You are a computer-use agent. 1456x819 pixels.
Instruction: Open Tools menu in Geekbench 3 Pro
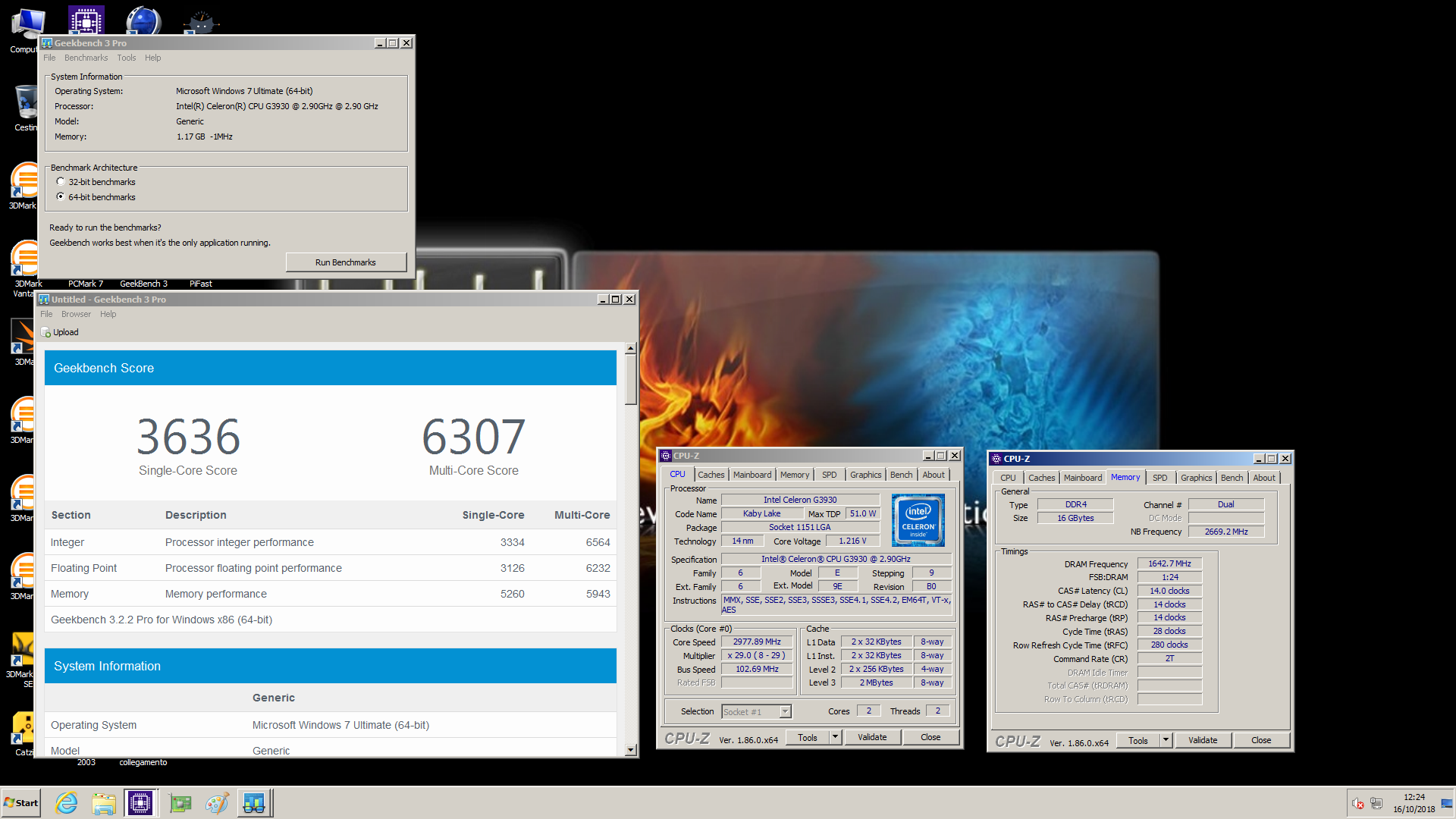[127, 58]
